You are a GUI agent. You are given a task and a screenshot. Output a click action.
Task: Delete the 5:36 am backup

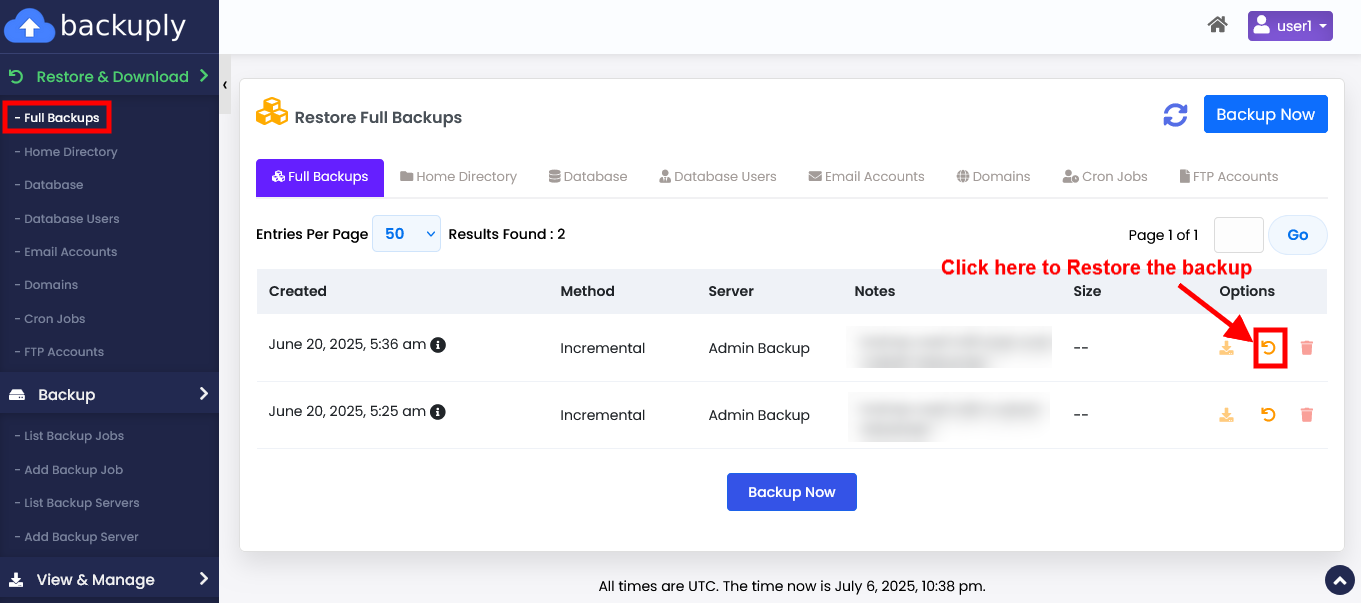pos(1306,348)
